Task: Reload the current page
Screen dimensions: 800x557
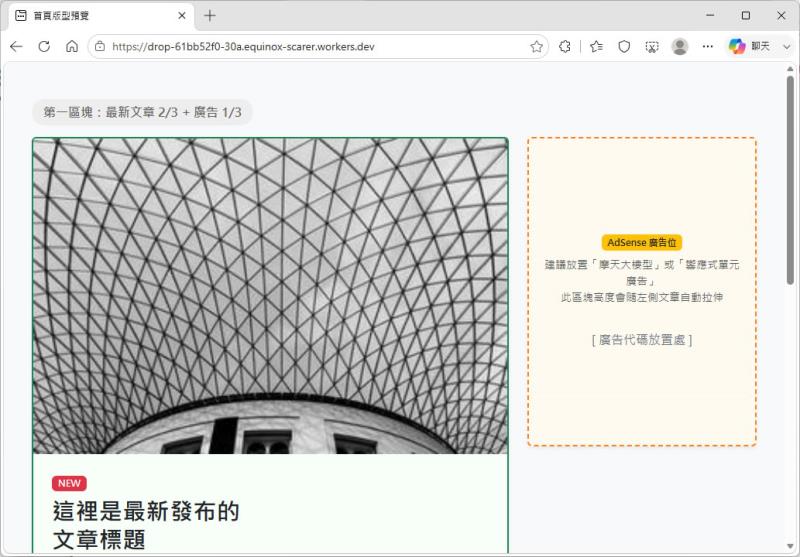Action: [44, 46]
